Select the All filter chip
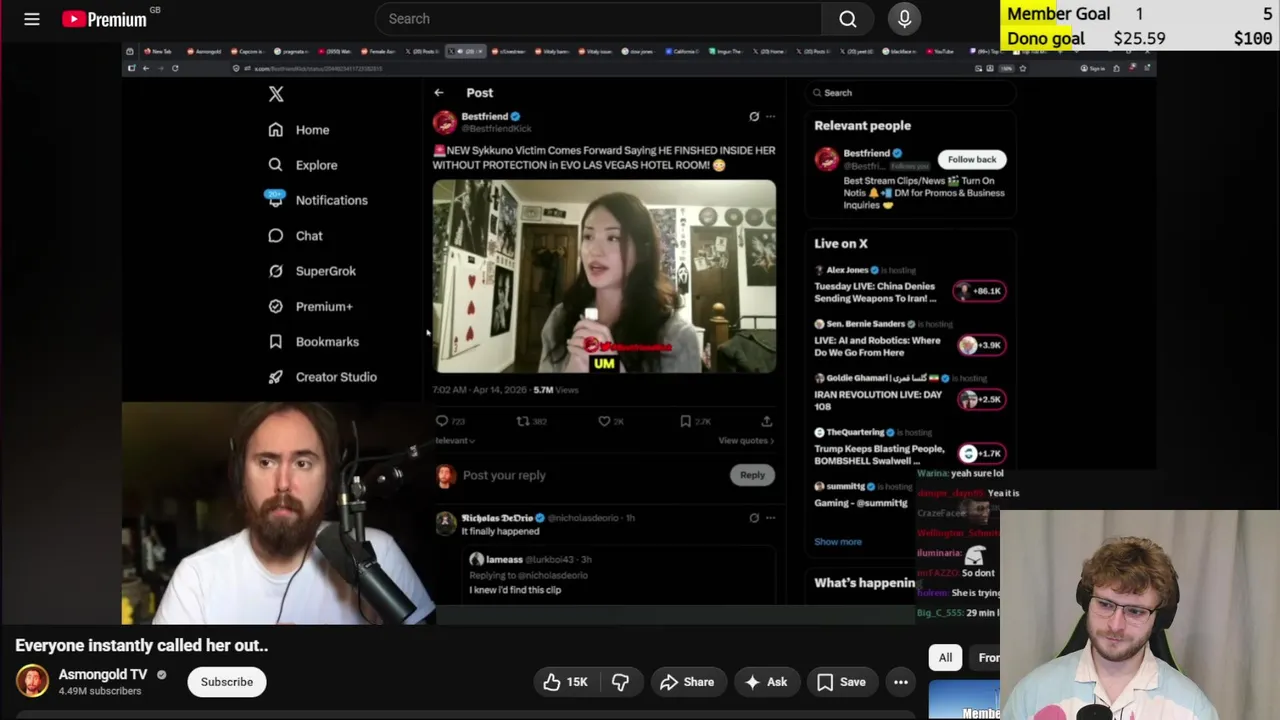Viewport: 1280px width, 720px height. click(945, 657)
